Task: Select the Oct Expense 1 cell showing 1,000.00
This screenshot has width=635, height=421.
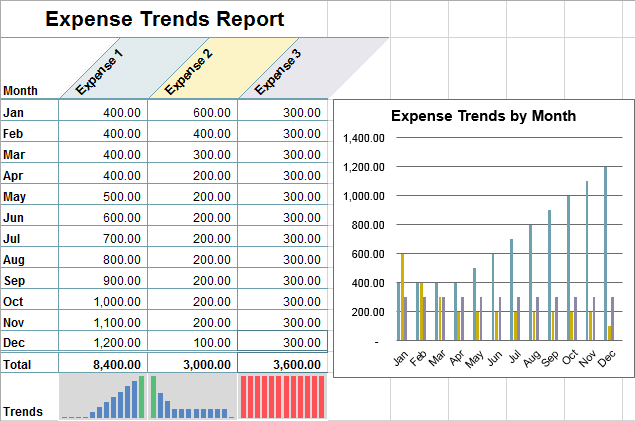Action: coord(103,301)
